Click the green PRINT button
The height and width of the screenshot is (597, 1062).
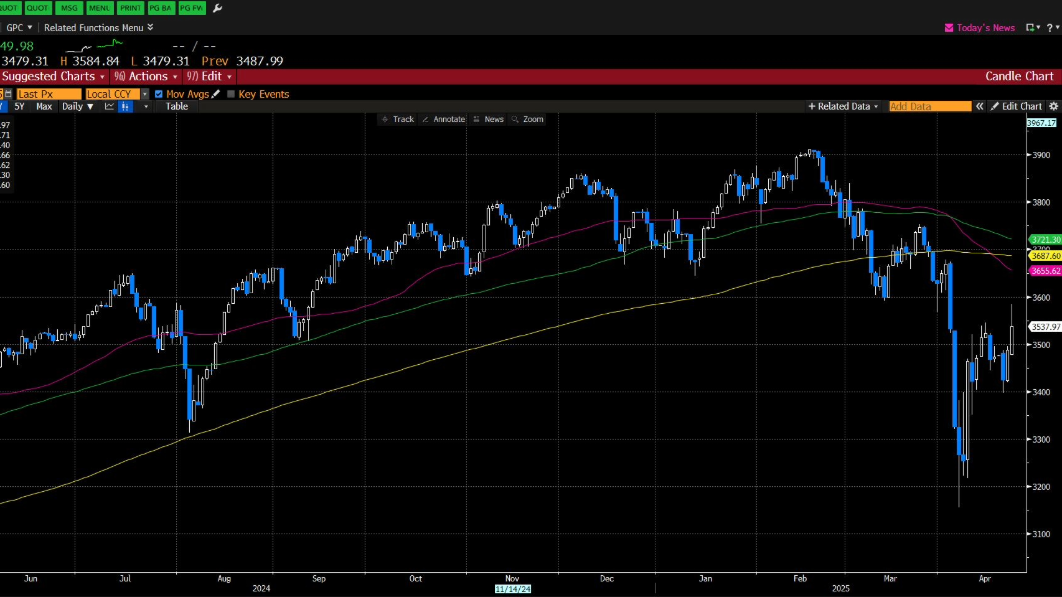[130, 8]
